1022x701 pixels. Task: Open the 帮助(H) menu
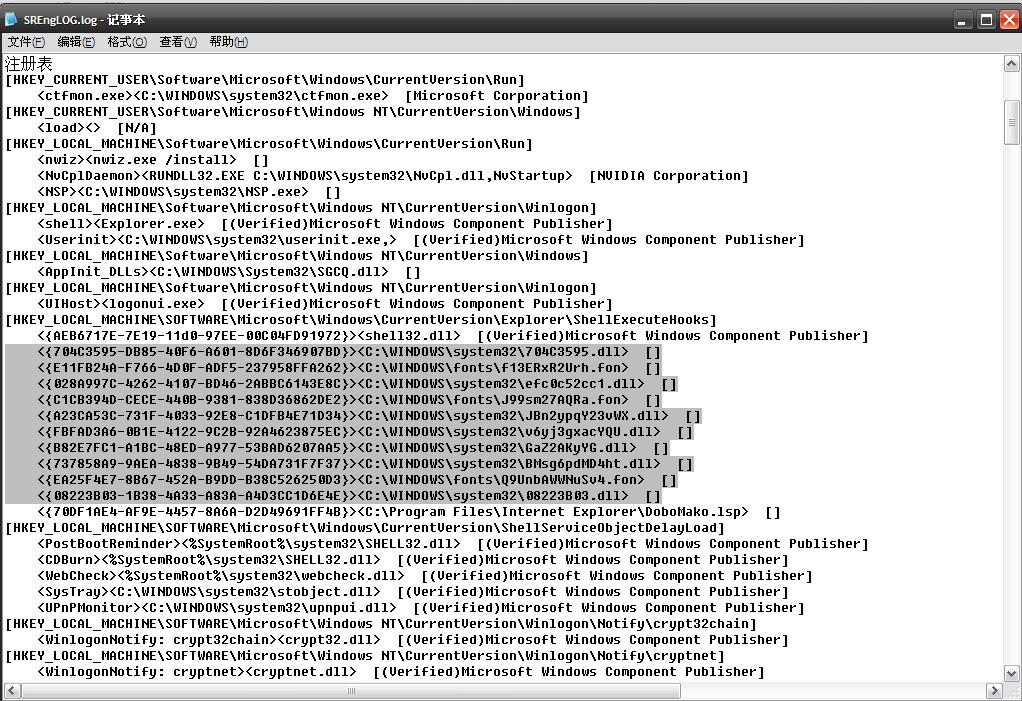[228, 42]
